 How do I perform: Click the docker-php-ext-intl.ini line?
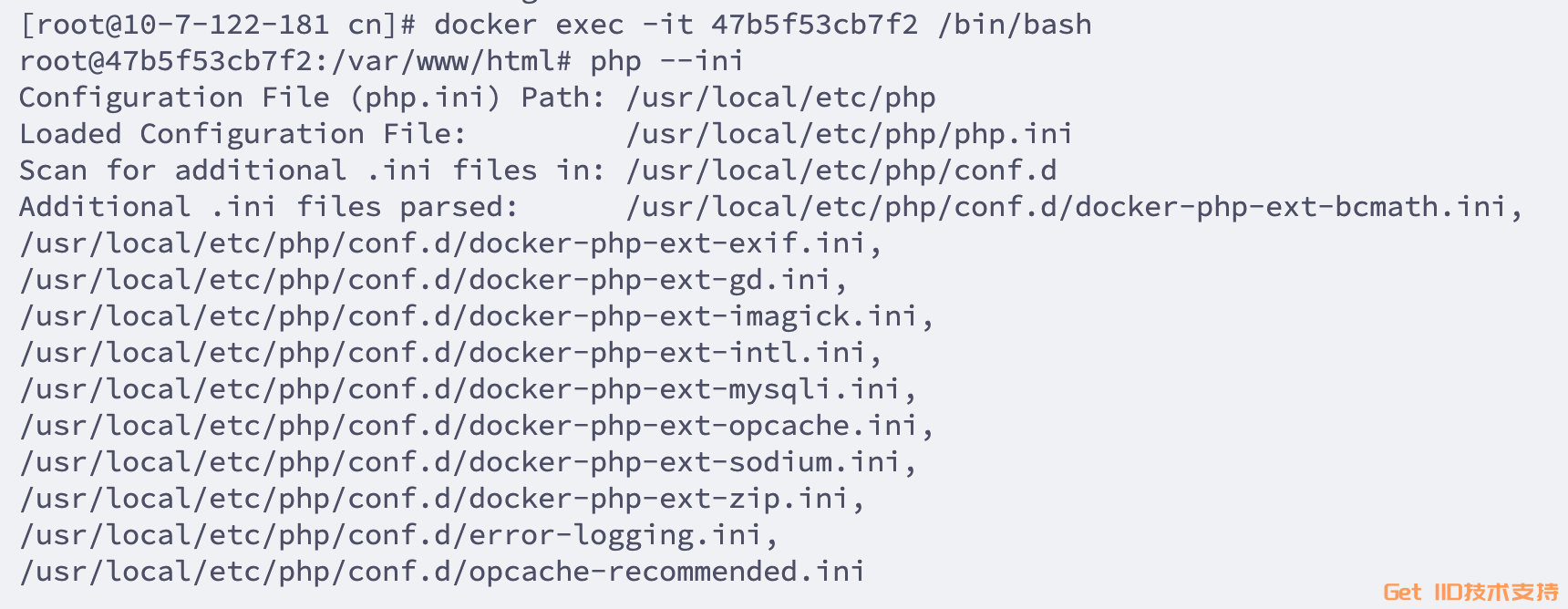coord(450,353)
